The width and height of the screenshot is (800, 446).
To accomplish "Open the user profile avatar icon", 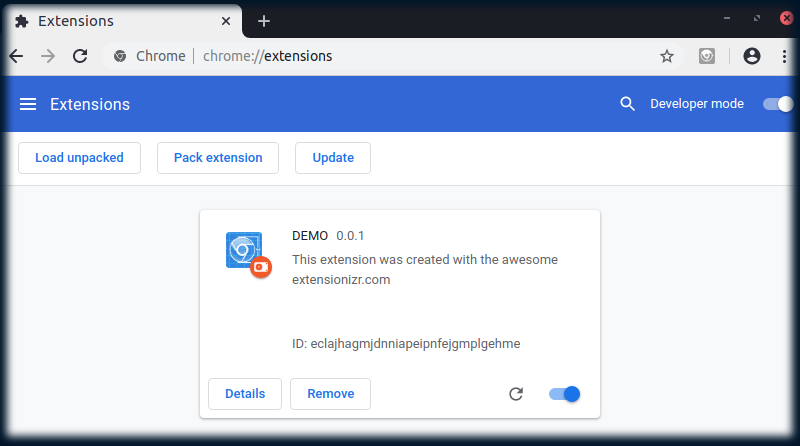I will tap(752, 56).
